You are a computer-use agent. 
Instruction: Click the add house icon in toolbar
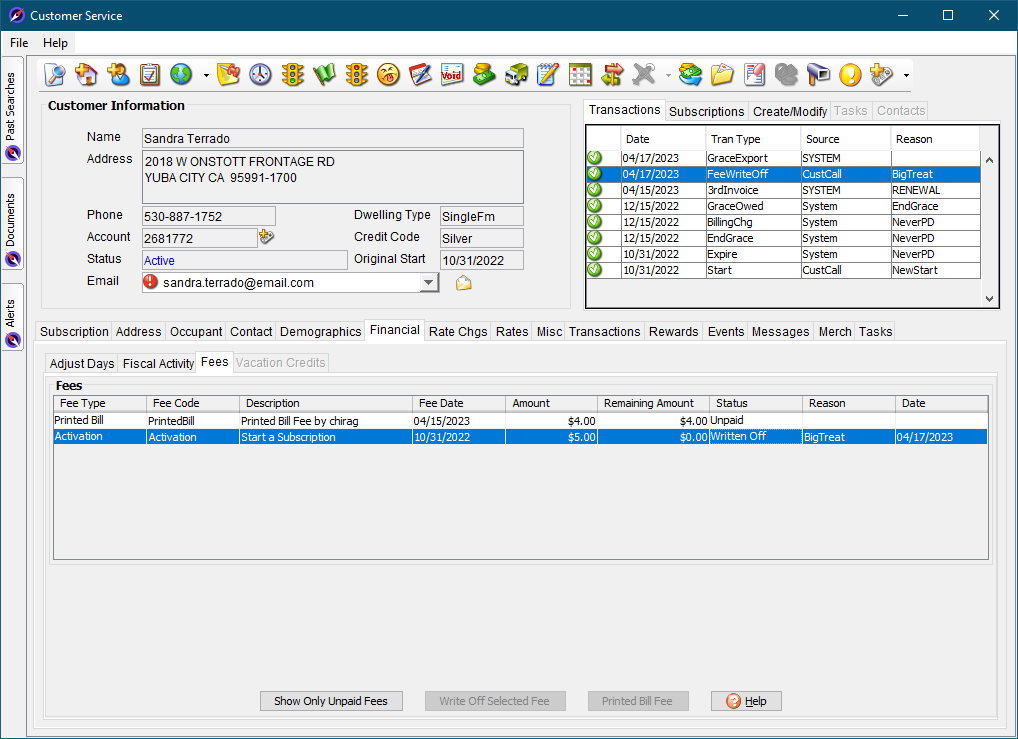(87, 75)
